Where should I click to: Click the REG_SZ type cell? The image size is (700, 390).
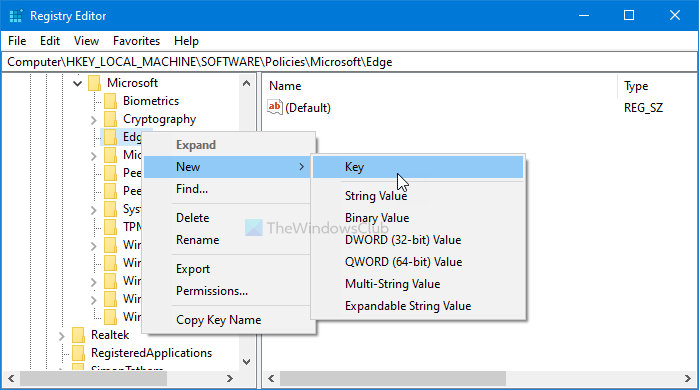pyautogui.click(x=643, y=108)
